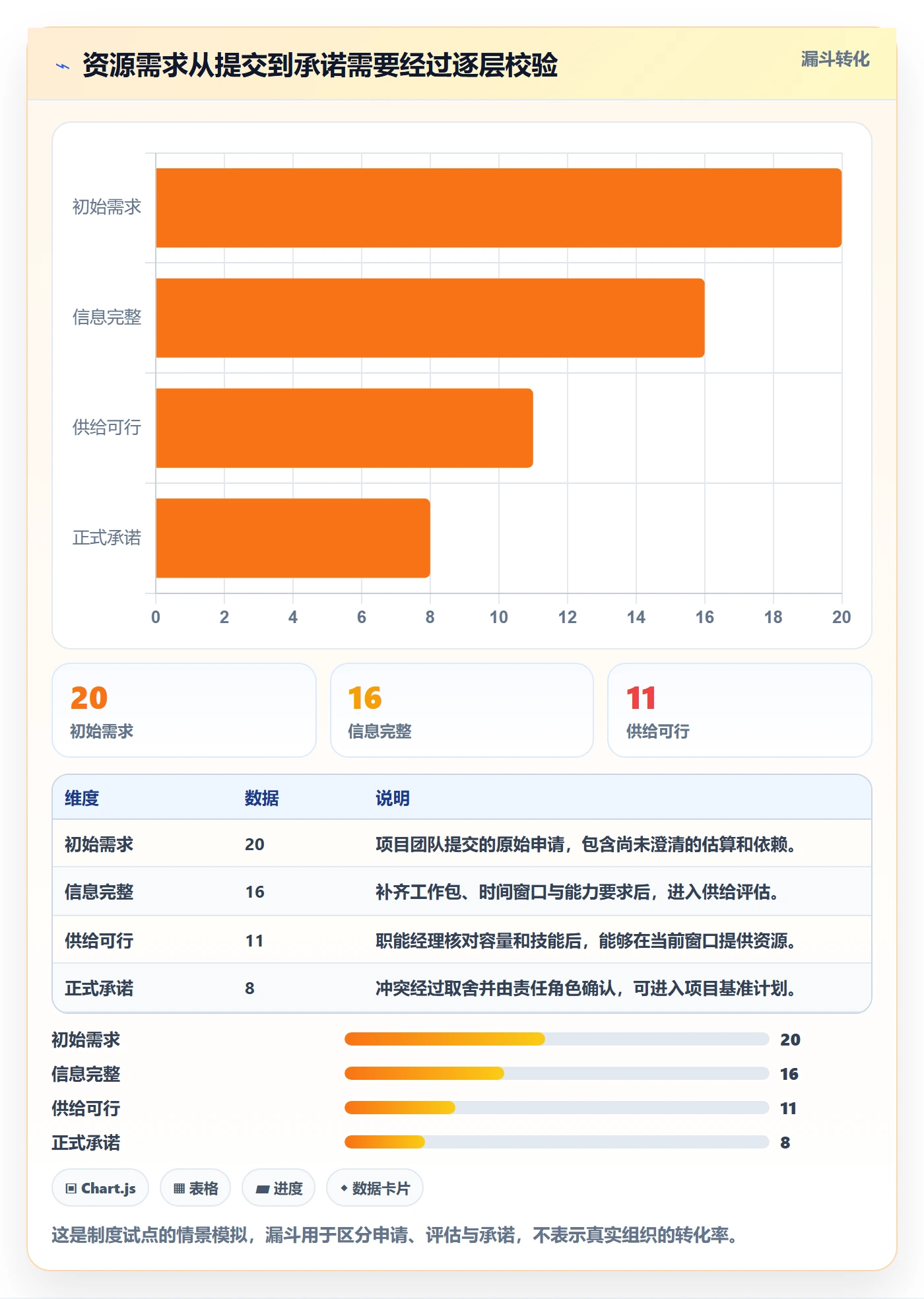Image resolution: width=924 pixels, height=1299 pixels.
Task: Click the 信息完整 progress bar
Action: point(556,1073)
